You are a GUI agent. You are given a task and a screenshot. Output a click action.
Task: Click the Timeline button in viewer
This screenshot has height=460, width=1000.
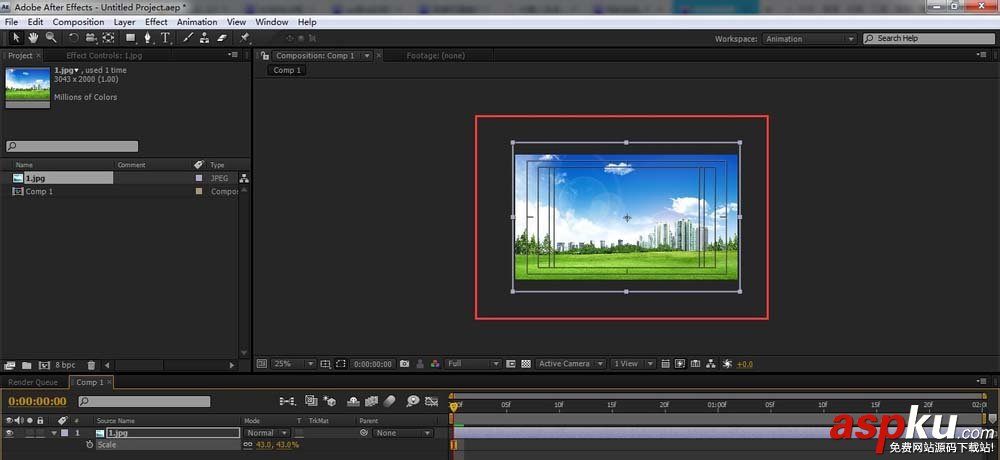pyautogui.click(x=696, y=364)
